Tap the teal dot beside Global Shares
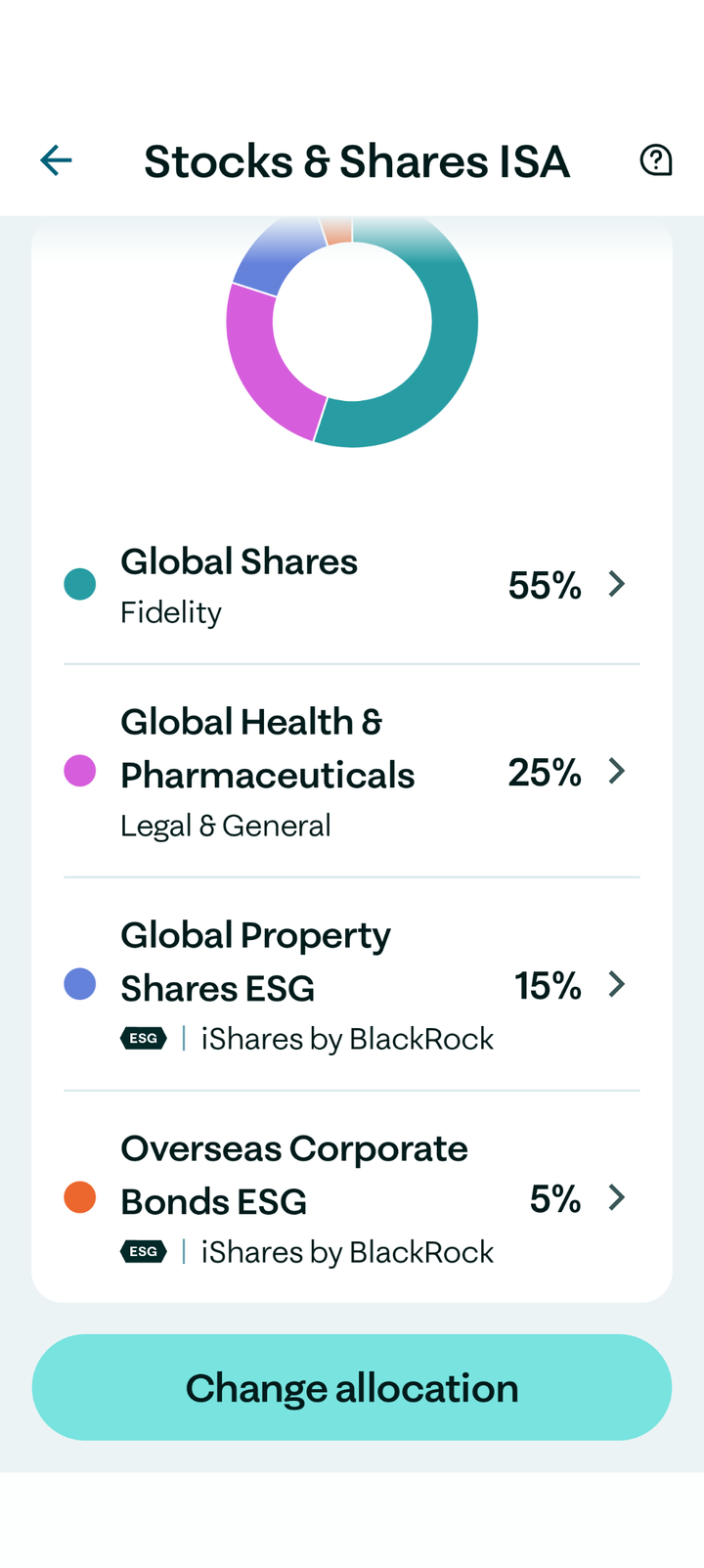The image size is (704, 1568). coord(80,584)
